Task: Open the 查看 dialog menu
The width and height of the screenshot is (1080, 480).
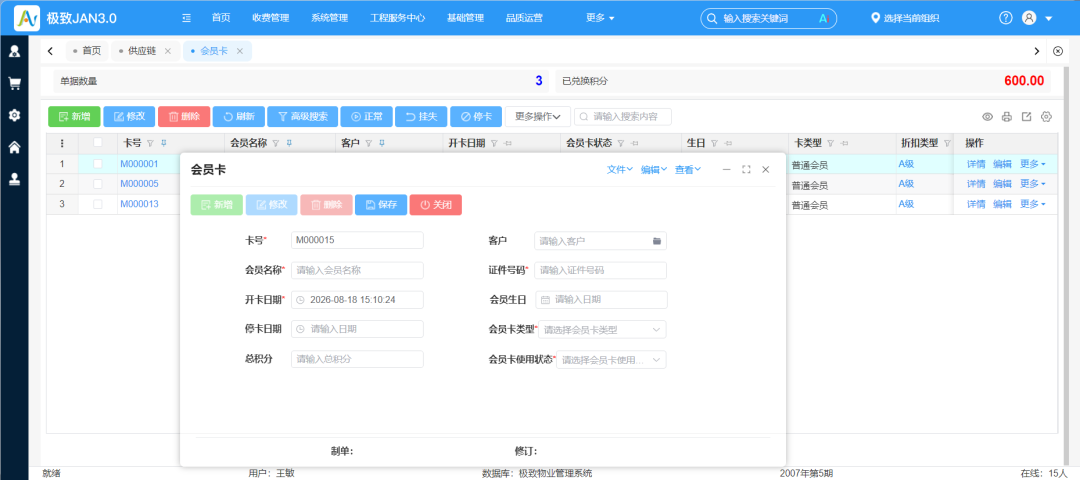Action: pos(687,169)
